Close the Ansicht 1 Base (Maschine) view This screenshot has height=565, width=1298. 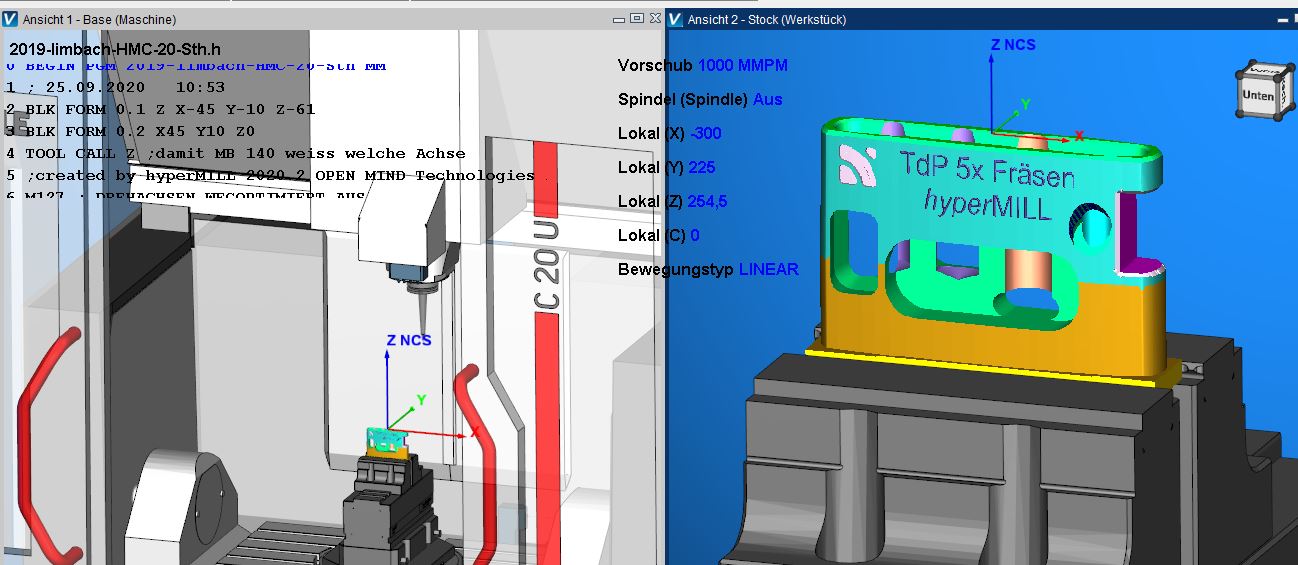pyautogui.click(x=654, y=18)
